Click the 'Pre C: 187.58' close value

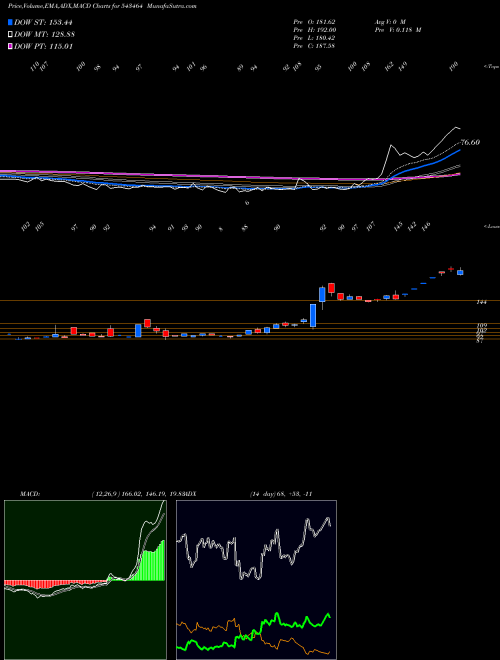coord(314,46)
